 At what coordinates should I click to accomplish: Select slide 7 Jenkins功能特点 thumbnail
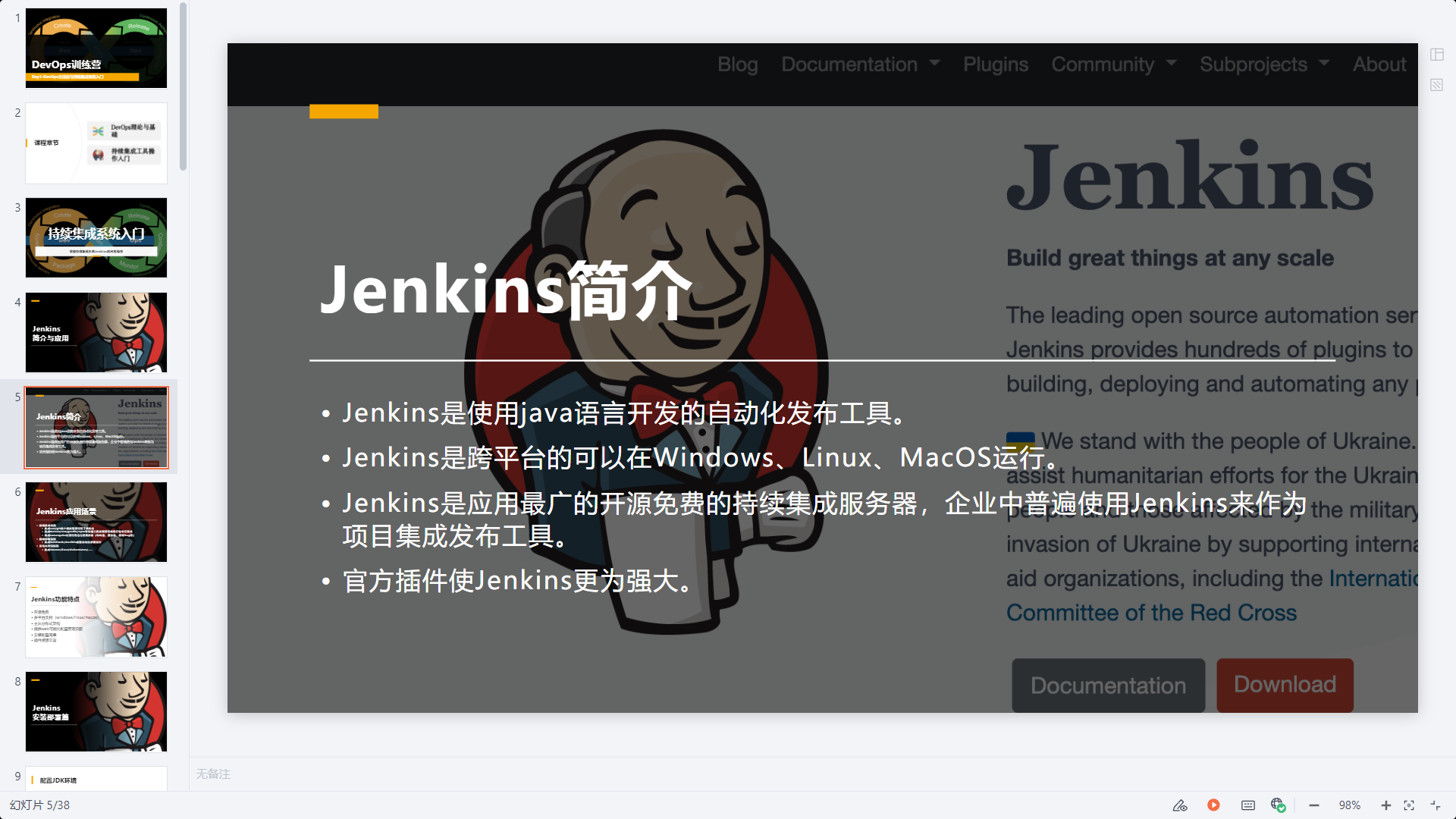coord(96,617)
